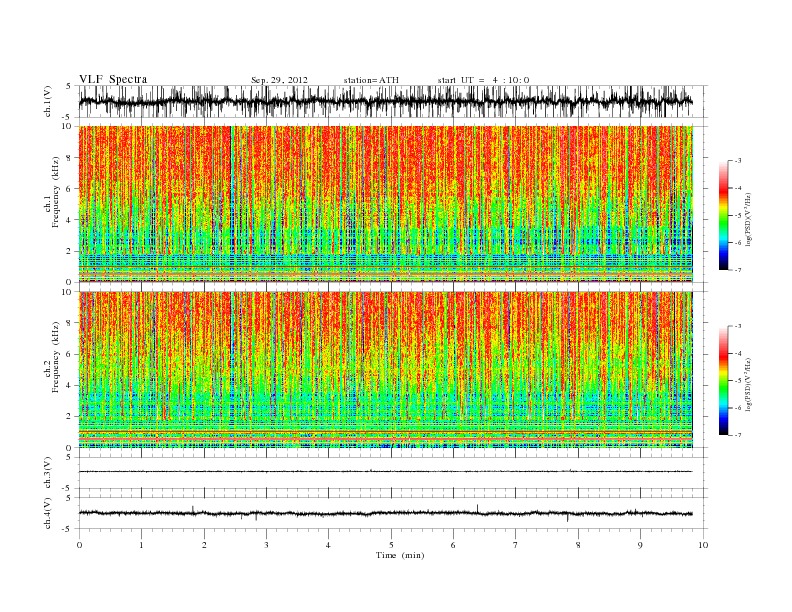Click the "6" kHz tick on ch.2 frequency axis
The height and width of the screenshot is (612, 792).
[70, 354]
